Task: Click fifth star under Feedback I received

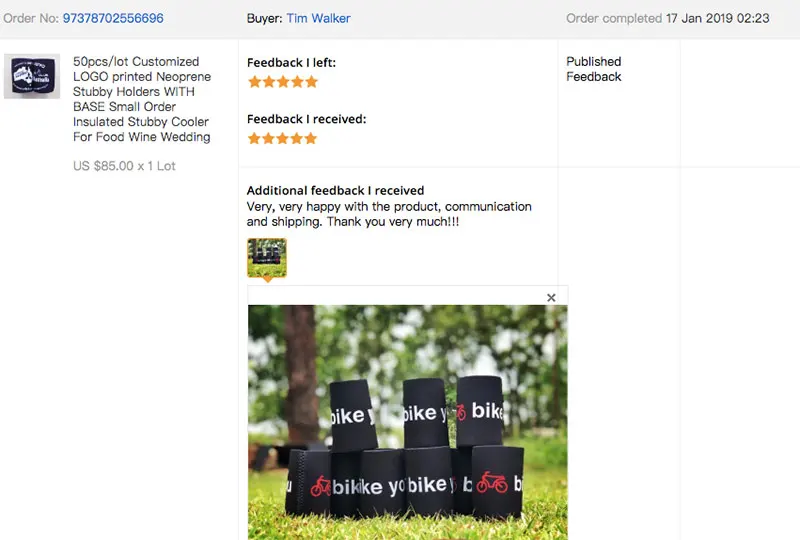Action: [311, 138]
